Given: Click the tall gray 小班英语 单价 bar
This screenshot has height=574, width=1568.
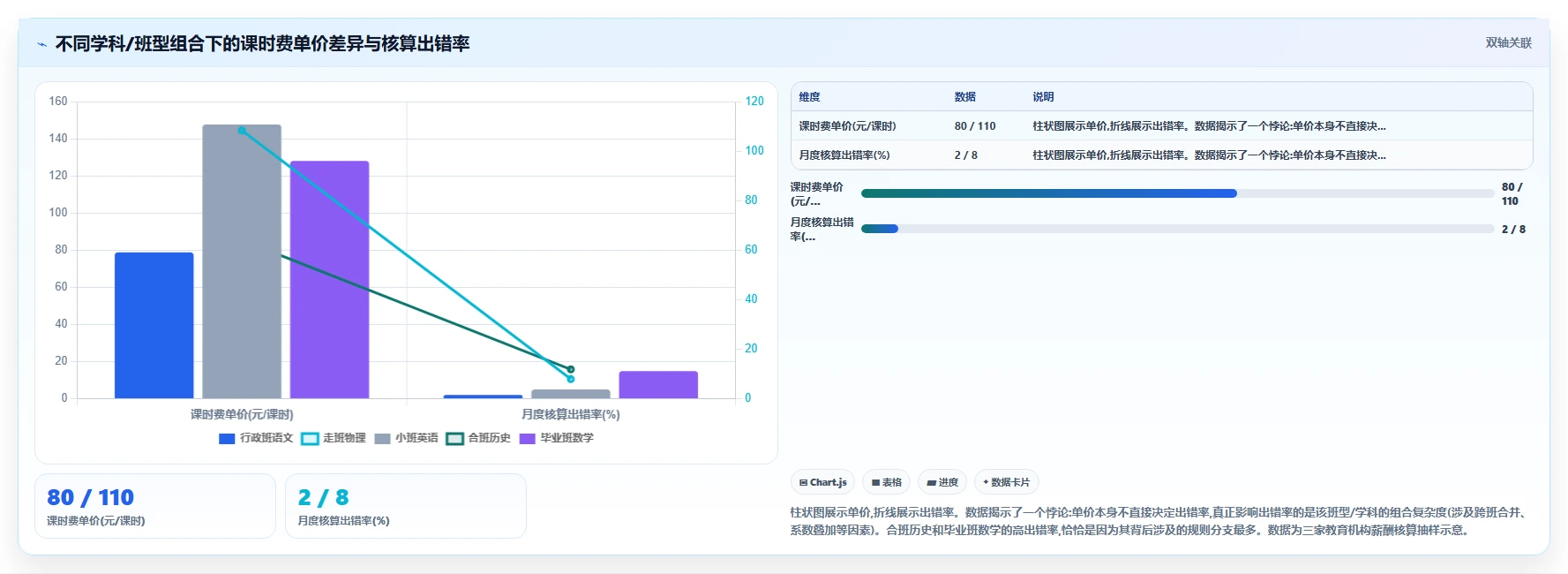Looking at the screenshot, I should pos(242,261).
